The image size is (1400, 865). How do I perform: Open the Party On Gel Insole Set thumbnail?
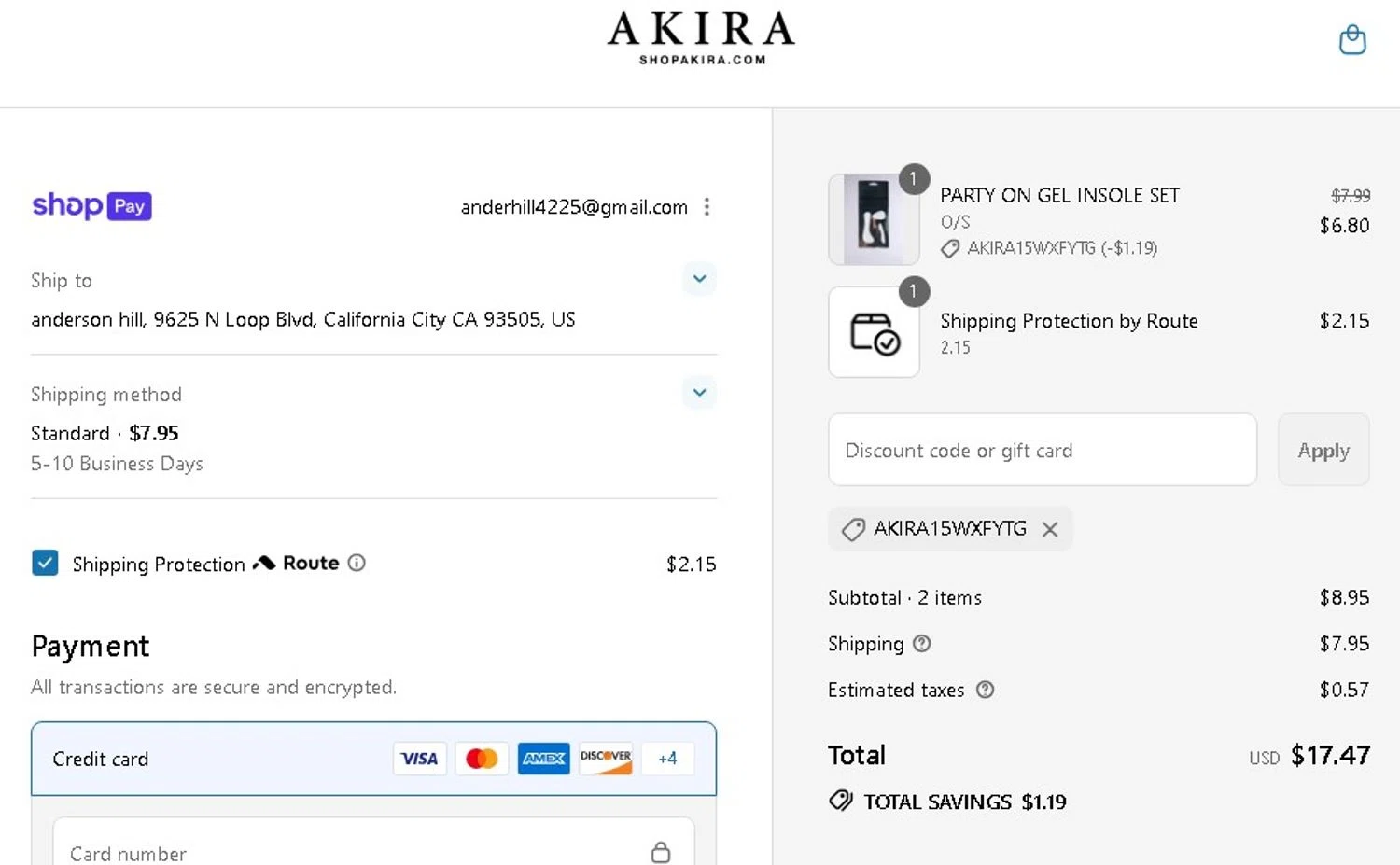(874, 219)
